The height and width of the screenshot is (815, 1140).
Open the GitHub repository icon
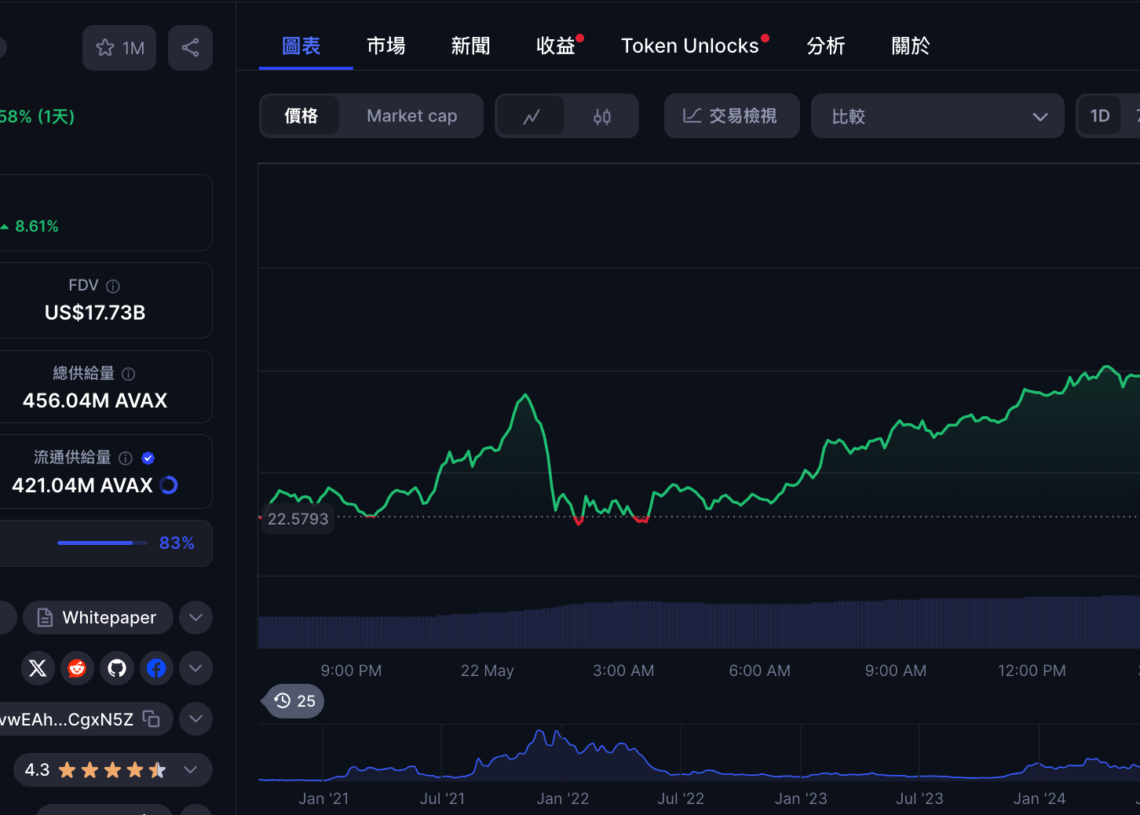tap(117, 668)
